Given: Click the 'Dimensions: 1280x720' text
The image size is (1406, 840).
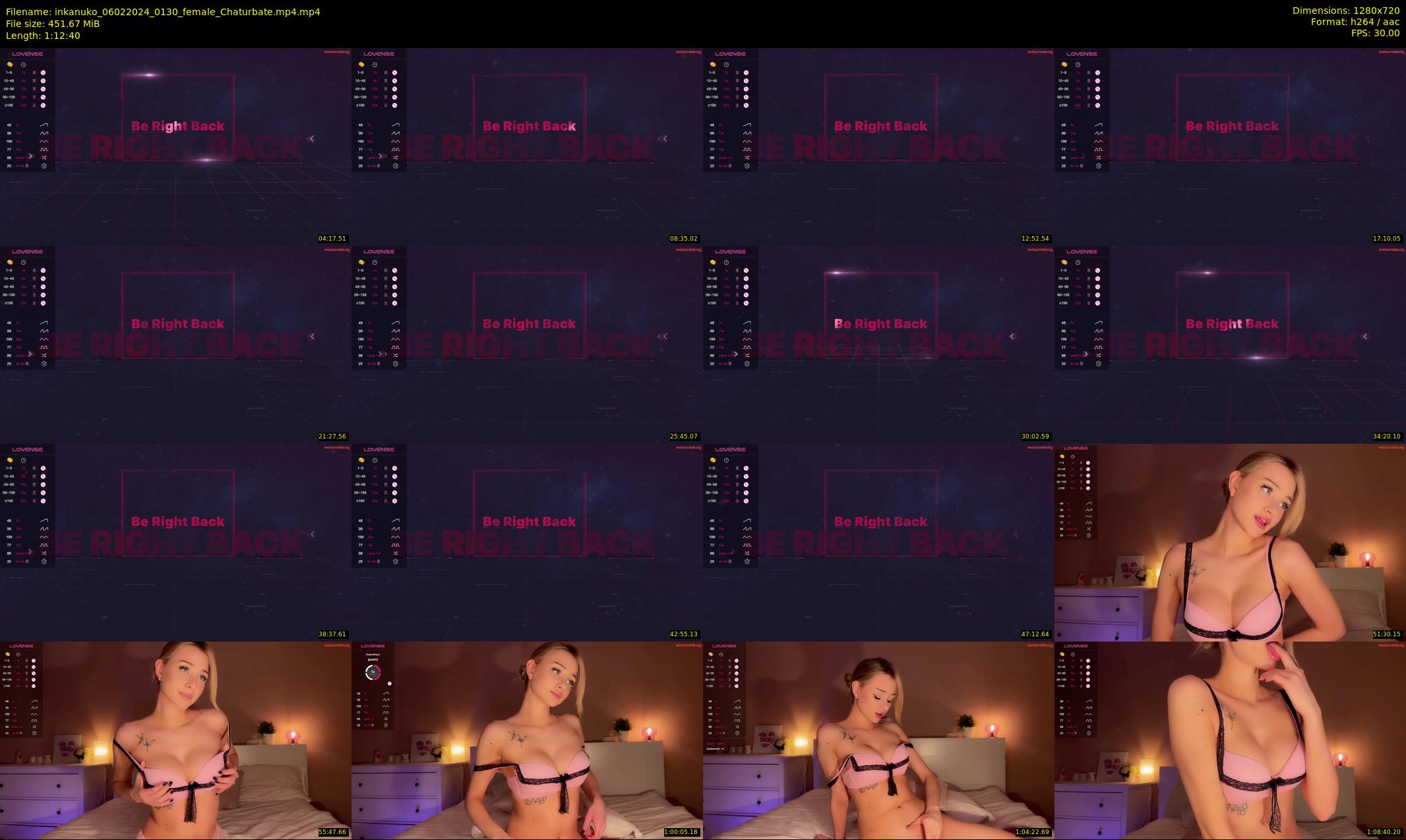Looking at the screenshot, I should 1346,11.
